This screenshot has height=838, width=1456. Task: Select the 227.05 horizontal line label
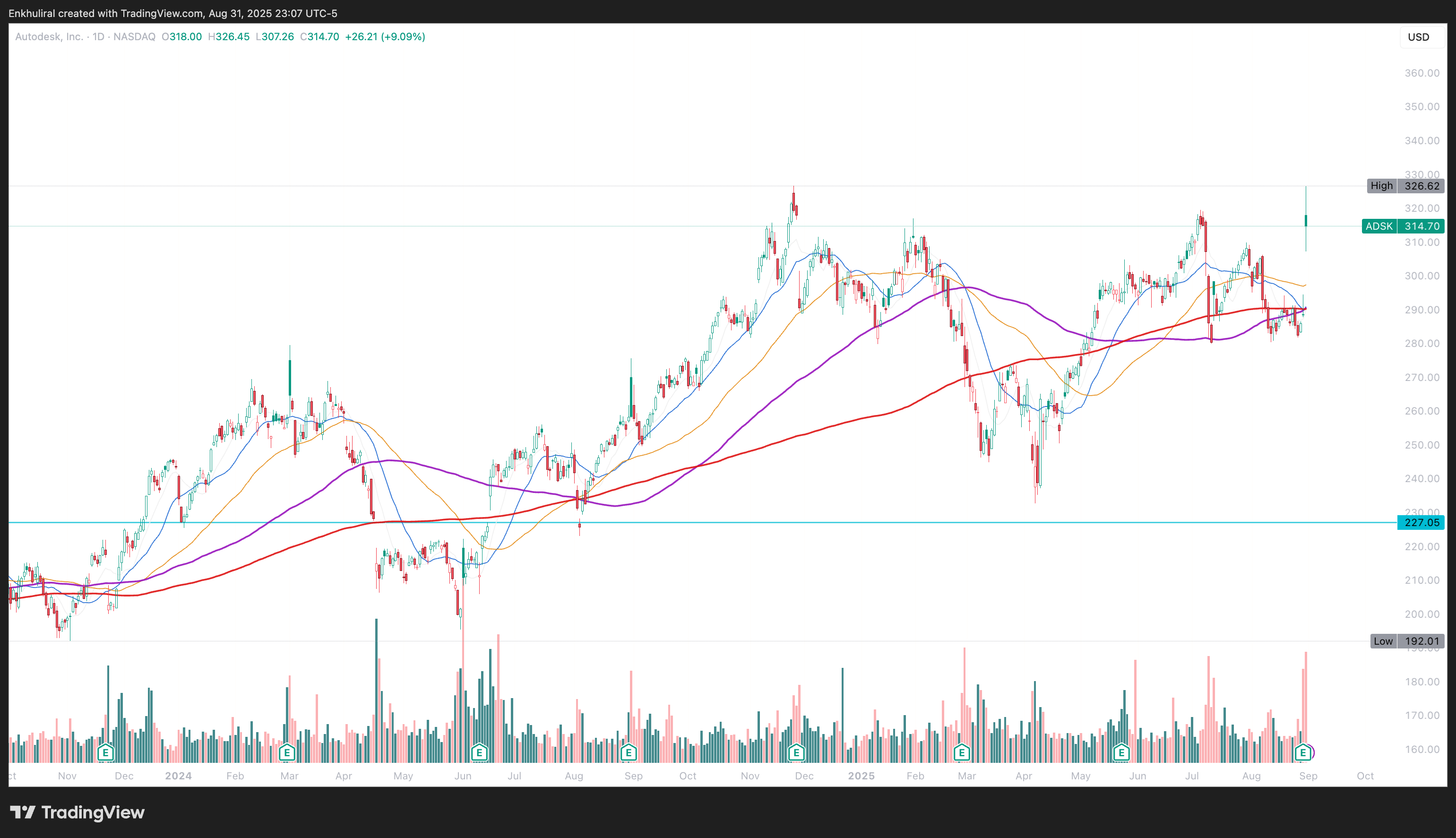click(1421, 523)
